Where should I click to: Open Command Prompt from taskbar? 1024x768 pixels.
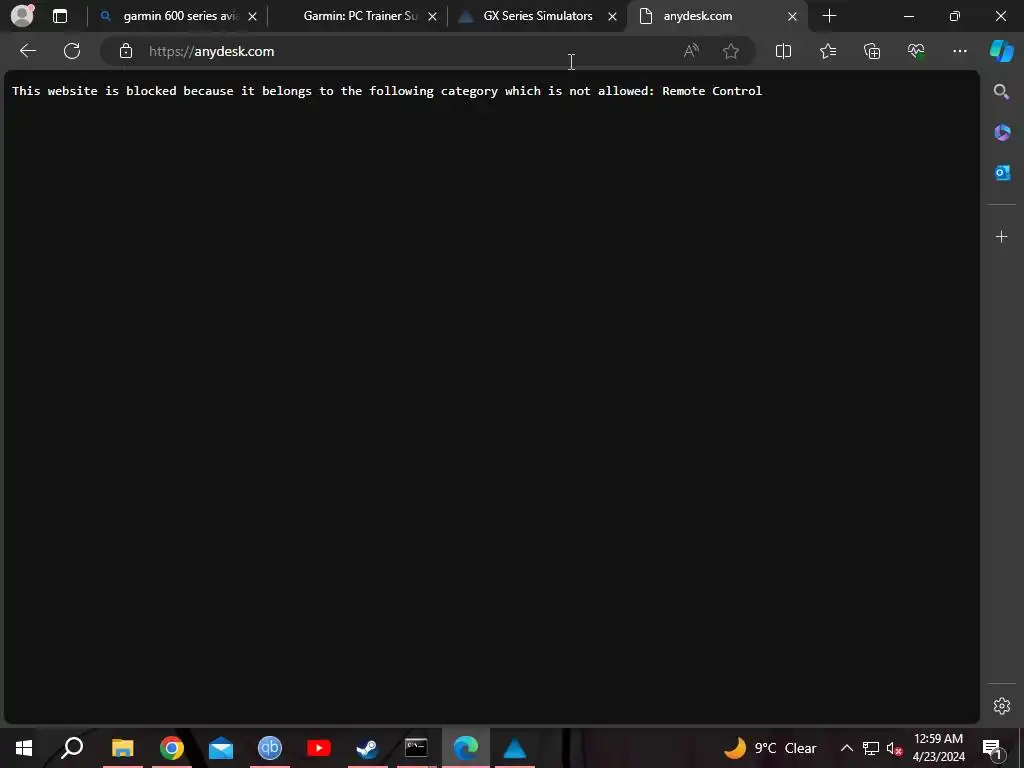tap(416, 748)
